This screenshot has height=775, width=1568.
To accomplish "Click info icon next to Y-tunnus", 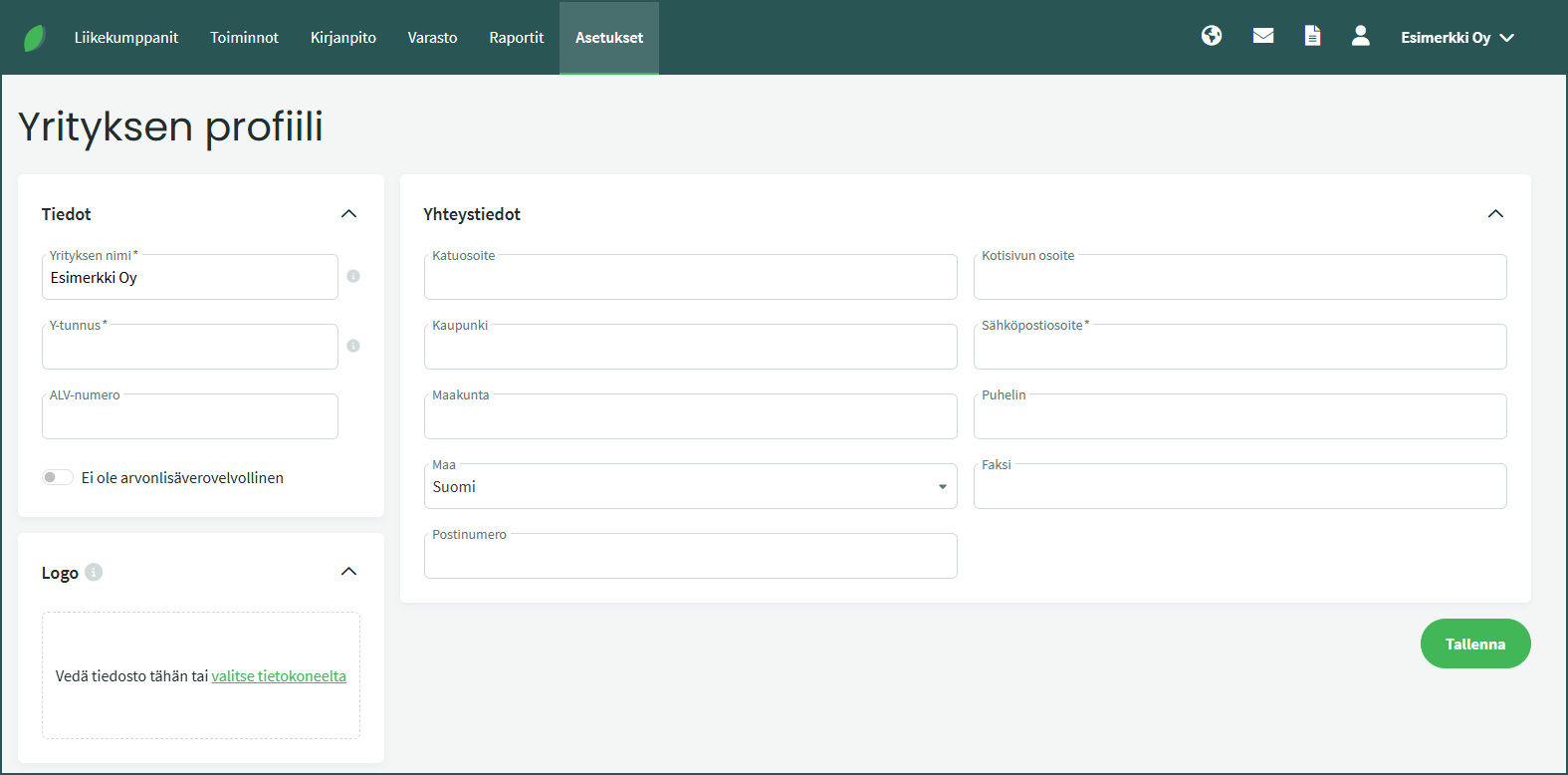I will pyautogui.click(x=353, y=347).
